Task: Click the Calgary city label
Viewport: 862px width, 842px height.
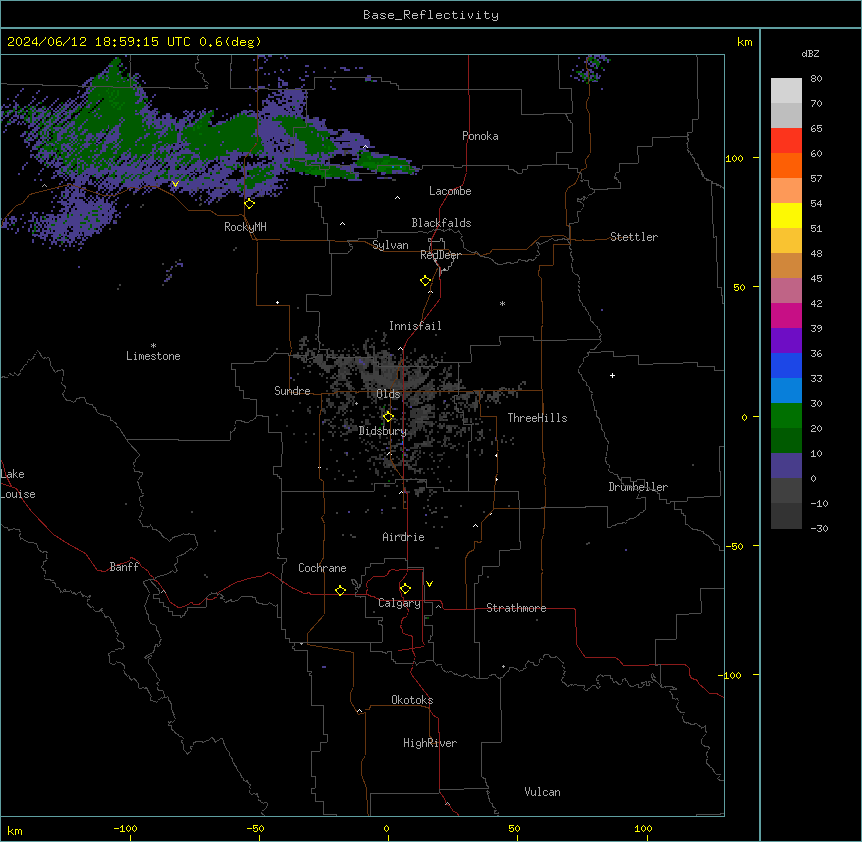Action: 399,603
